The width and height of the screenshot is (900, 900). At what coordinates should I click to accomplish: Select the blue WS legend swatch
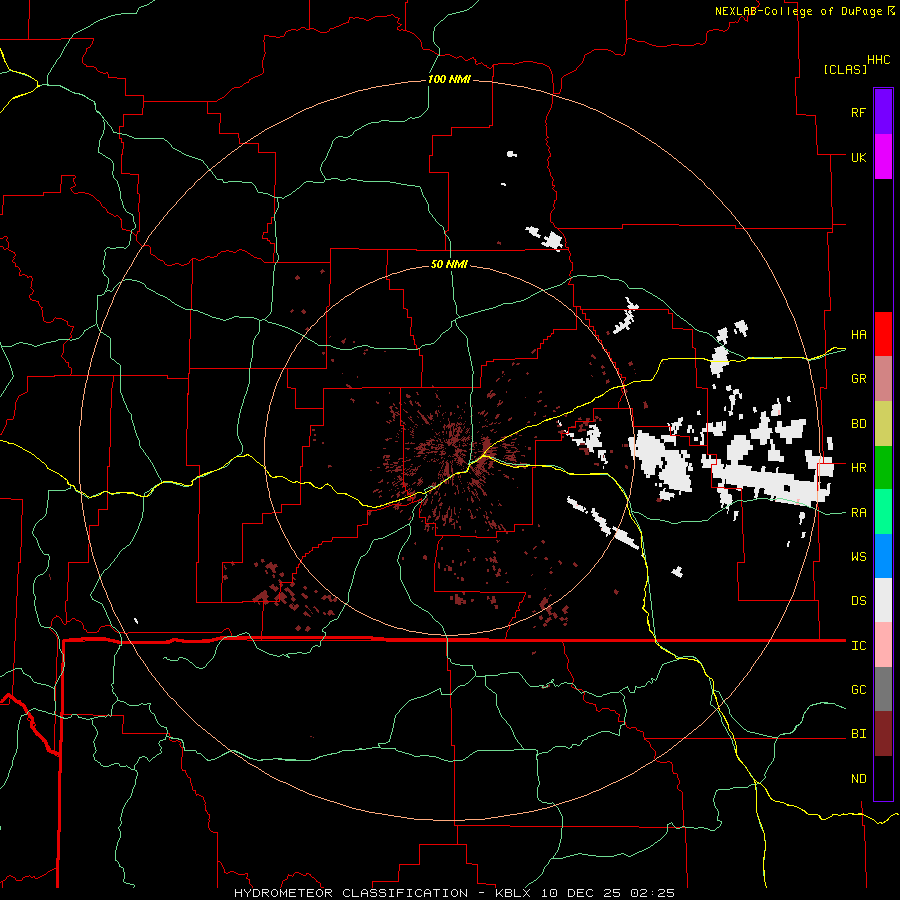coord(883,556)
